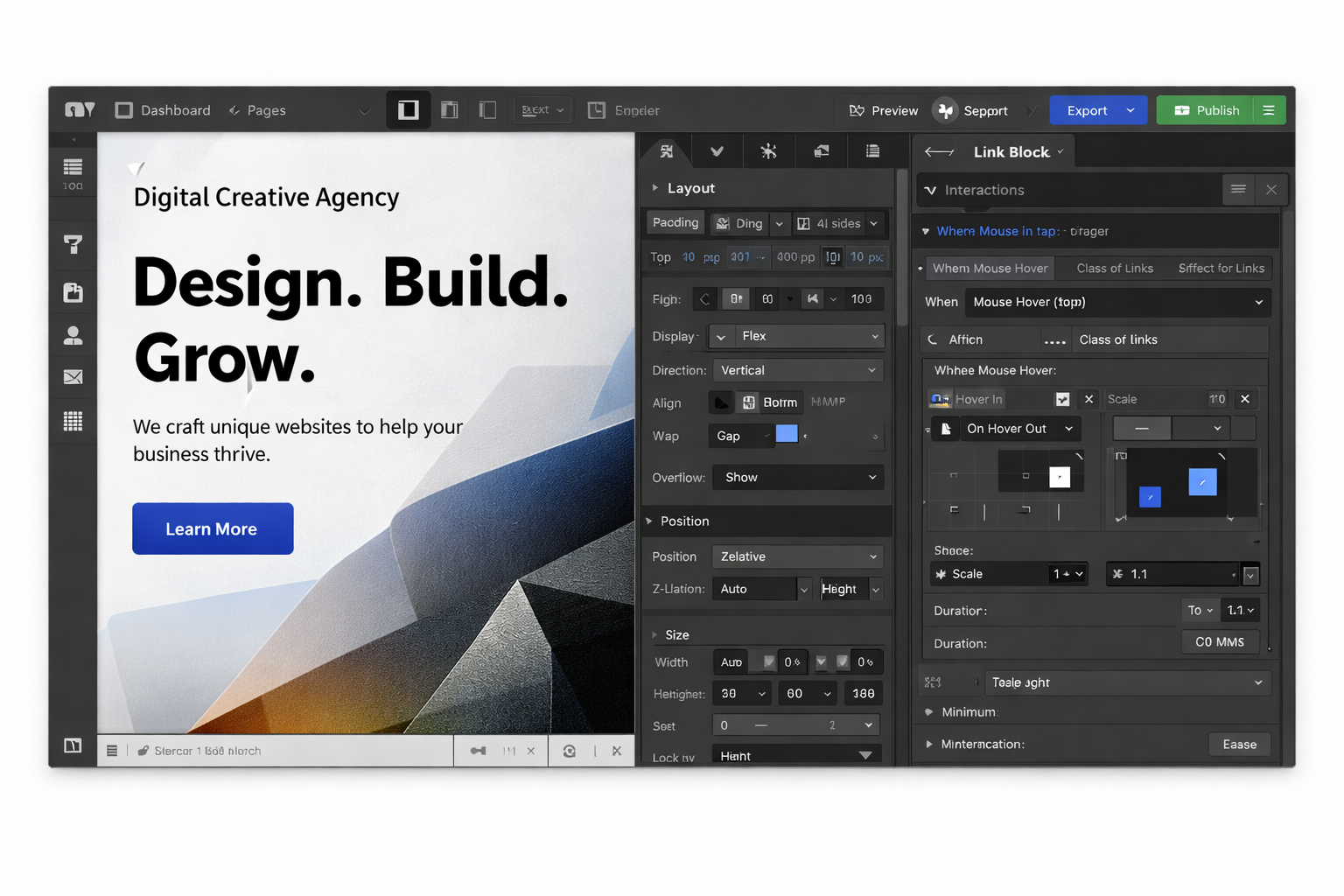Screen dimensions: 1344x896
Task: Open the envelope mail icon in left sidebar
Action: (x=73, y=377)
